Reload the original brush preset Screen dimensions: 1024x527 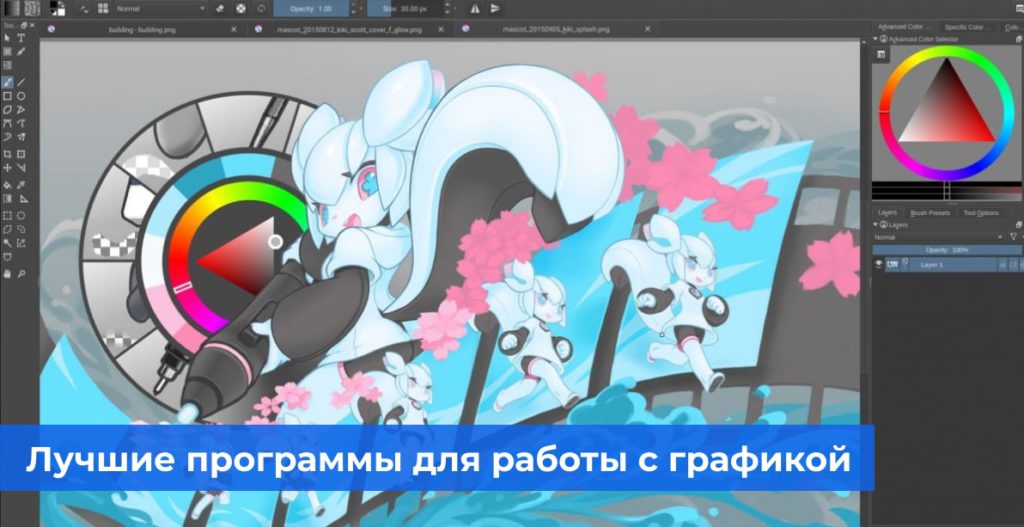(x=261, y=8)
